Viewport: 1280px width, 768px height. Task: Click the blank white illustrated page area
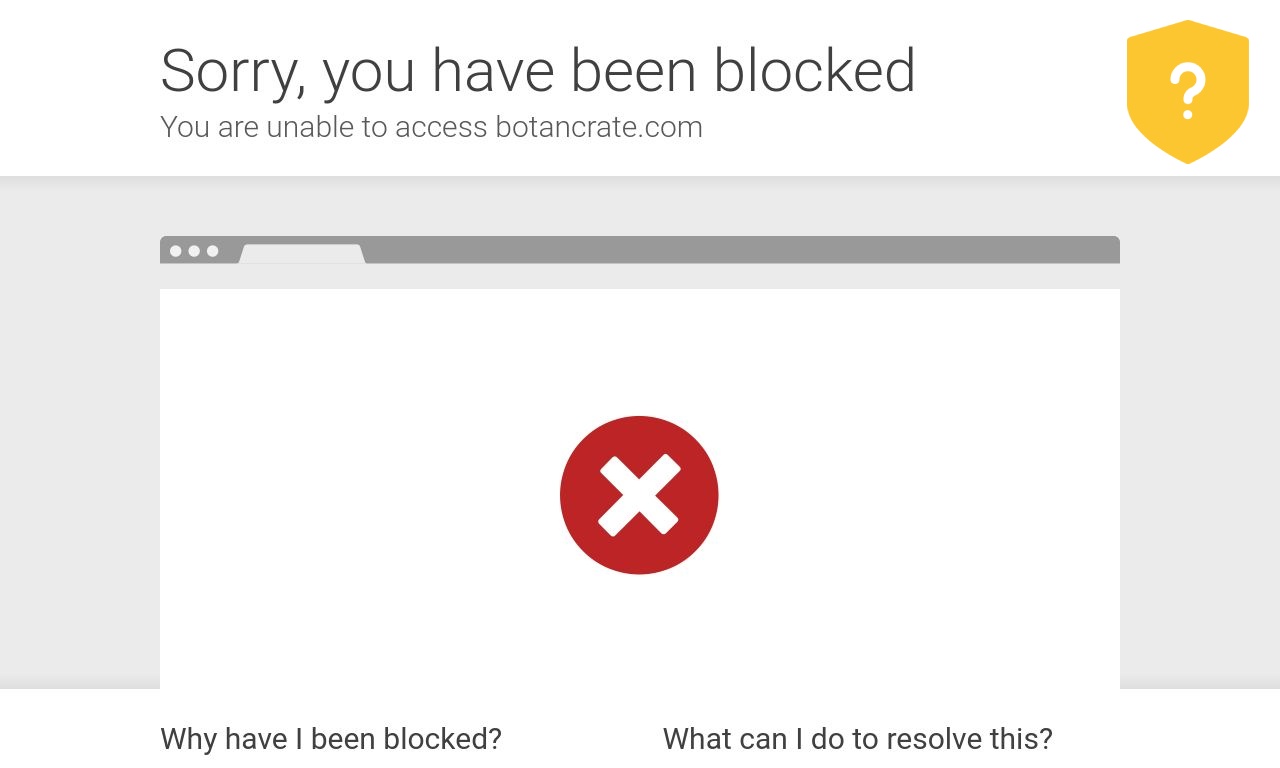[x=640, y=488]
